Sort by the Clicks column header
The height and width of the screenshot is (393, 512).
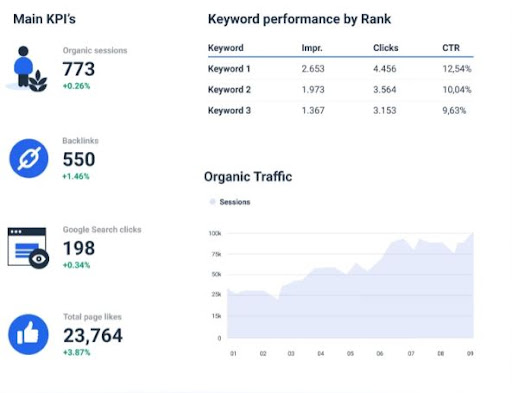(386, 48)
